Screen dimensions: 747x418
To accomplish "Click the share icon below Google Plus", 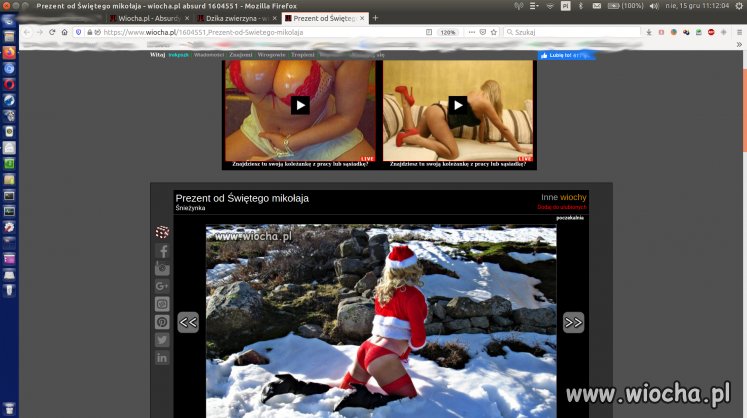I will (162, 304).
